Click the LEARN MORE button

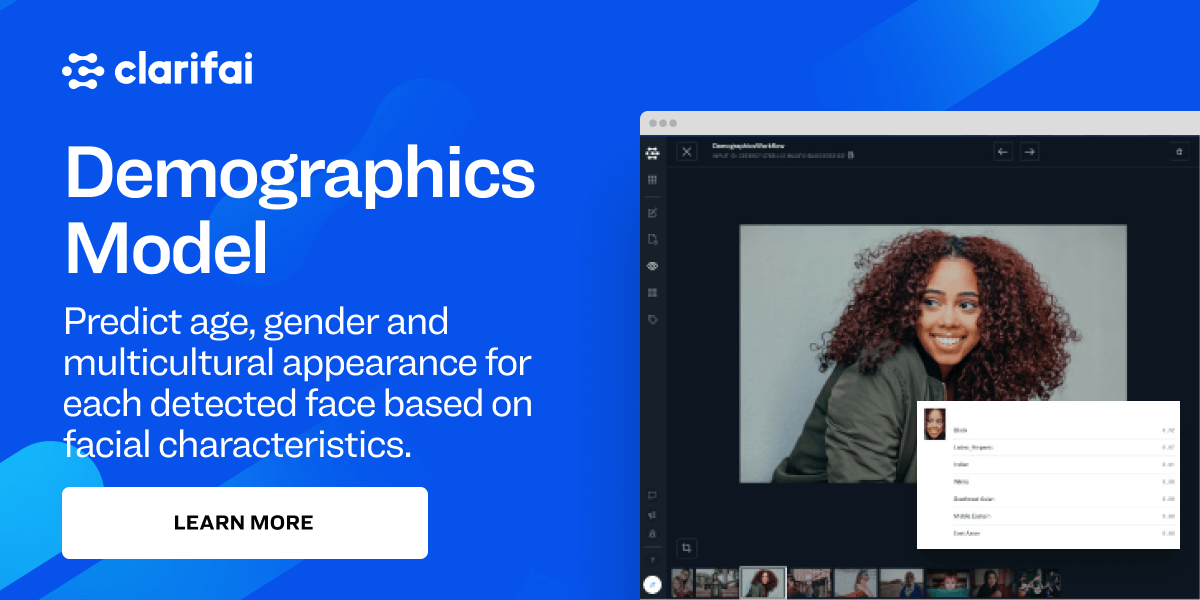coord(244,522)
